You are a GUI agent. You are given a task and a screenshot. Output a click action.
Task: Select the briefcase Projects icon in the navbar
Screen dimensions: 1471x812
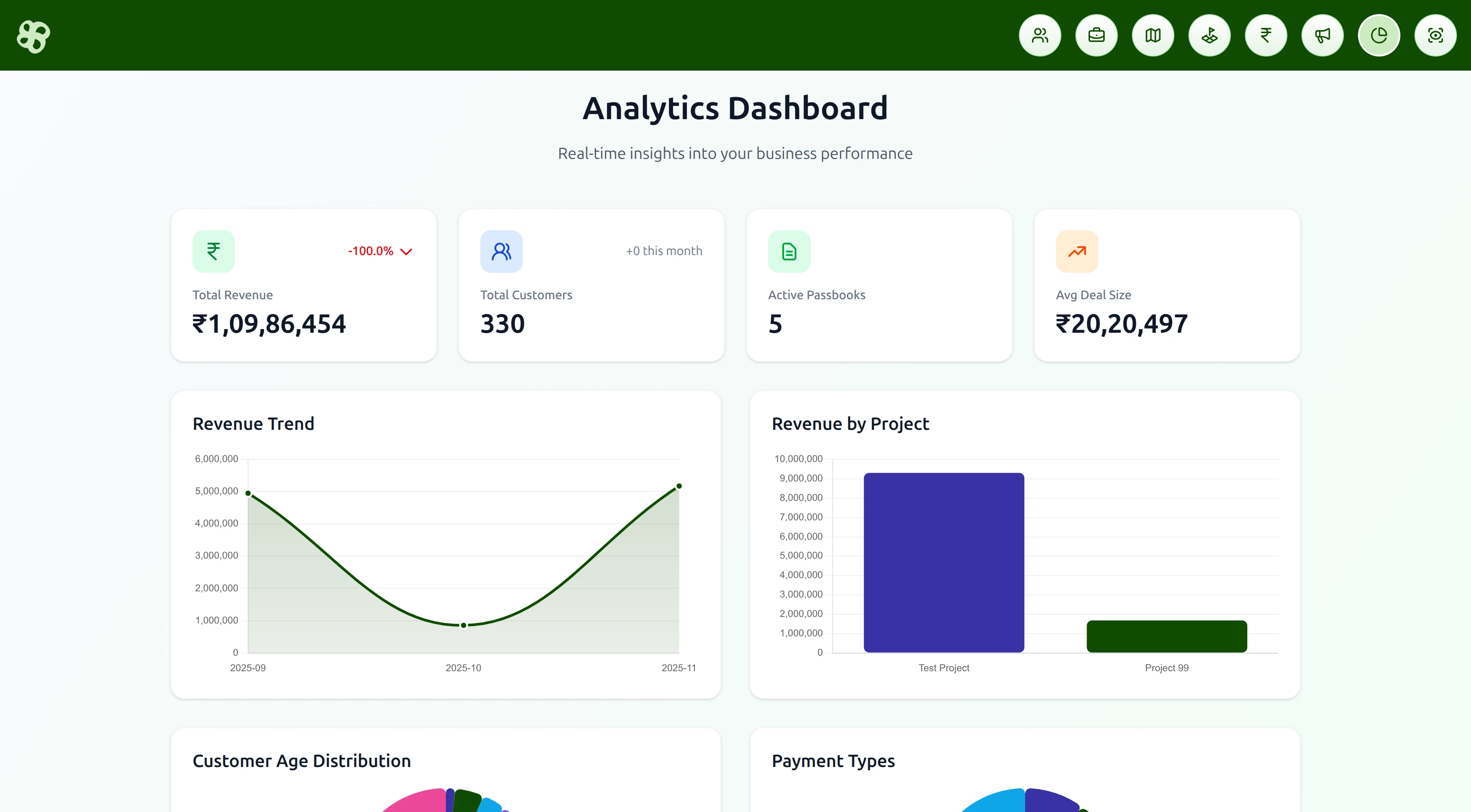(x=1096, y=35)
